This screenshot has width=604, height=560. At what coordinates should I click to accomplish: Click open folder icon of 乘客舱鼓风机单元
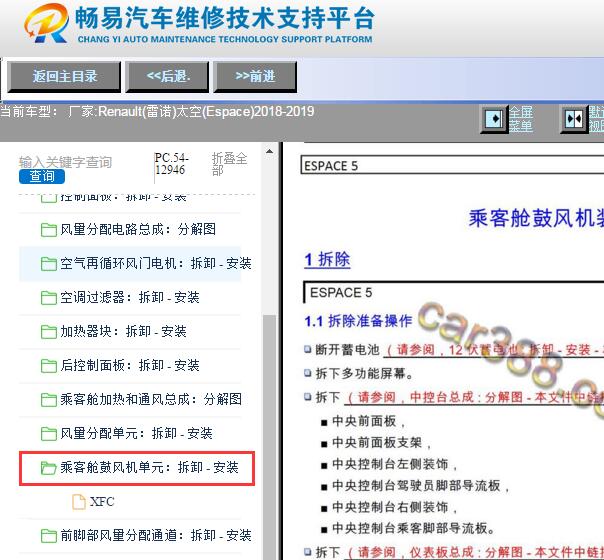[48, 468]
